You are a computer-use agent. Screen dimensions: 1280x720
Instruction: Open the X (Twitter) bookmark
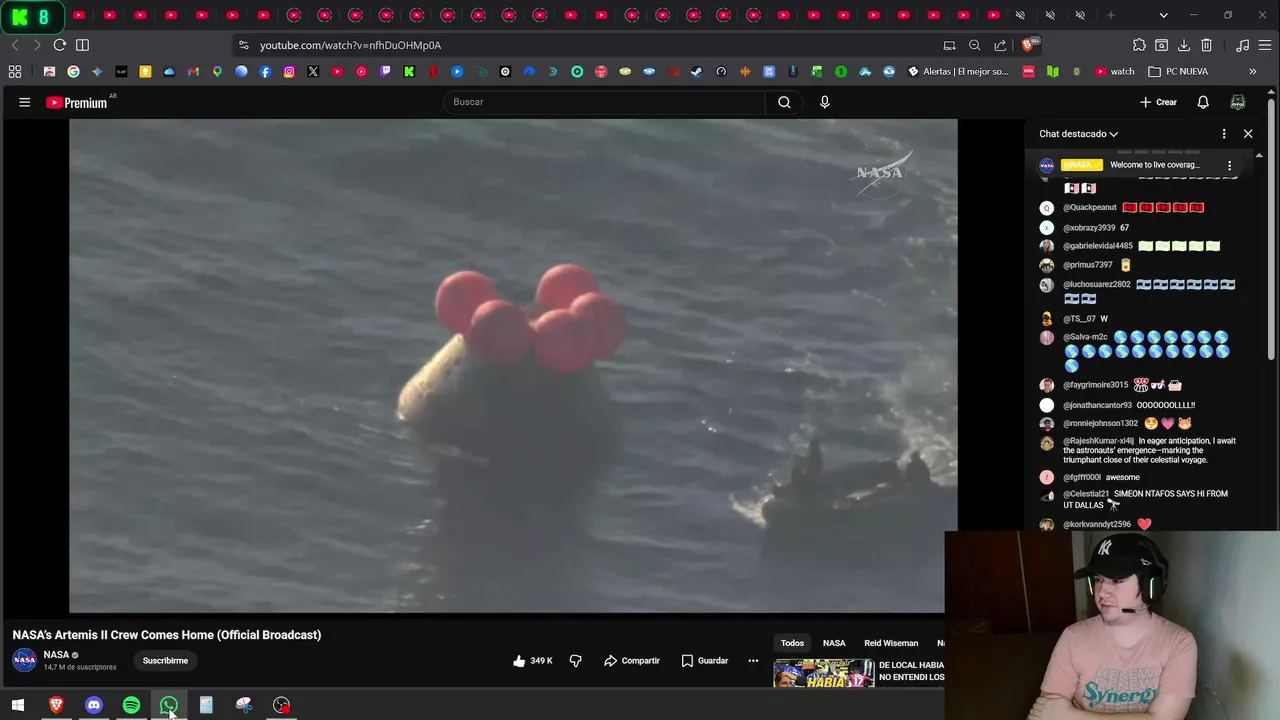click(x=313, y=72)
